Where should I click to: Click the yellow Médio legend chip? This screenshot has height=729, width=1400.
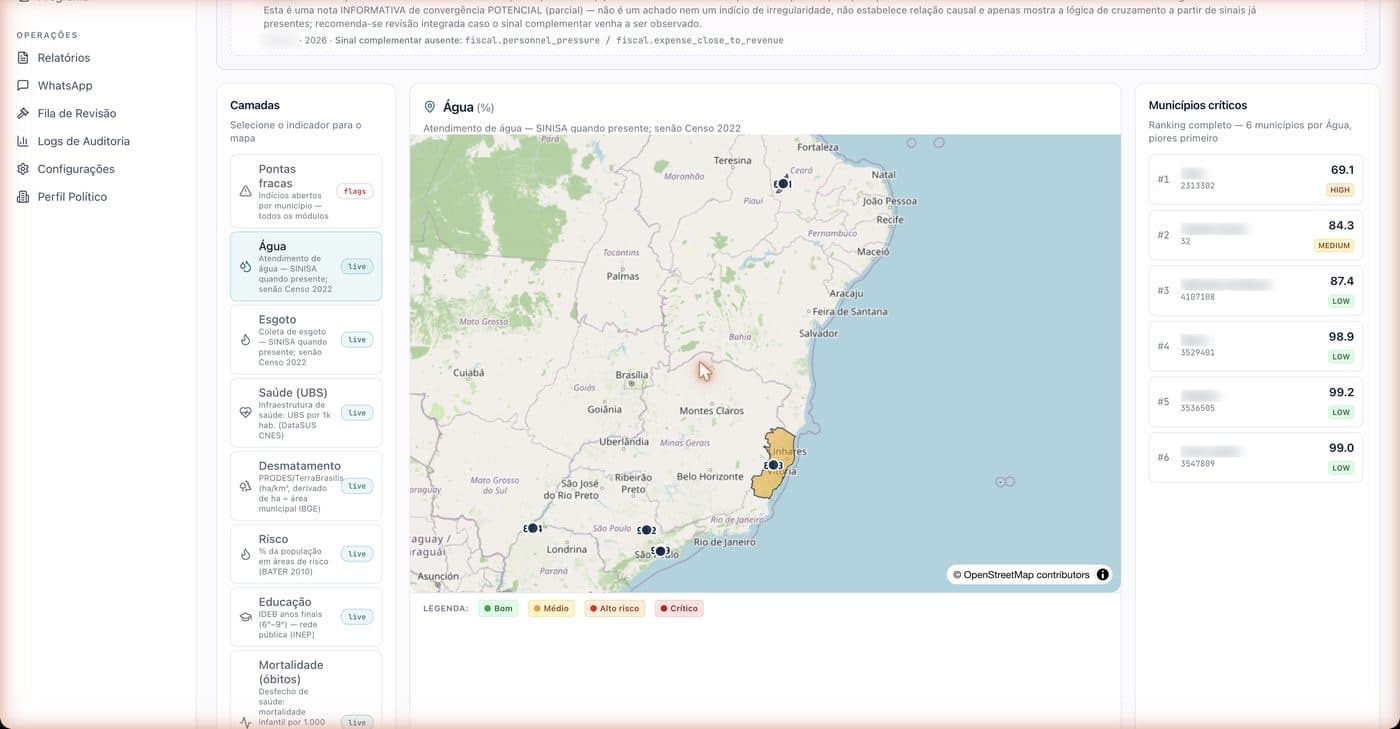coord(551,608)
